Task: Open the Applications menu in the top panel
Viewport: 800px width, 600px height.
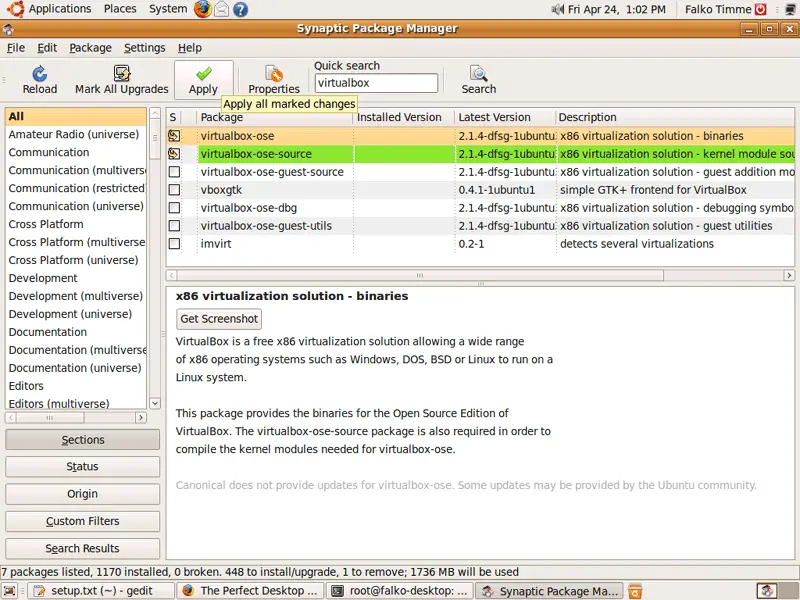Action: click(60, 9)
